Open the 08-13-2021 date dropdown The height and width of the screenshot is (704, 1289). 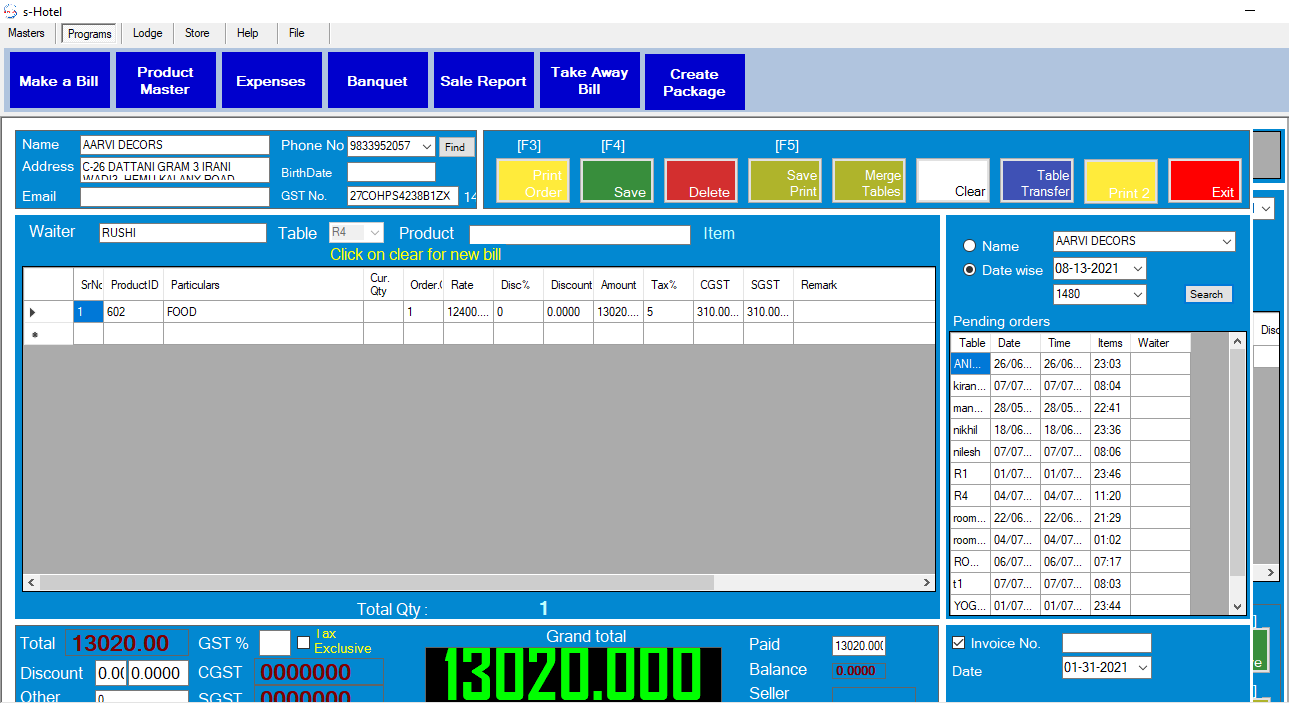click(1138, 269)
